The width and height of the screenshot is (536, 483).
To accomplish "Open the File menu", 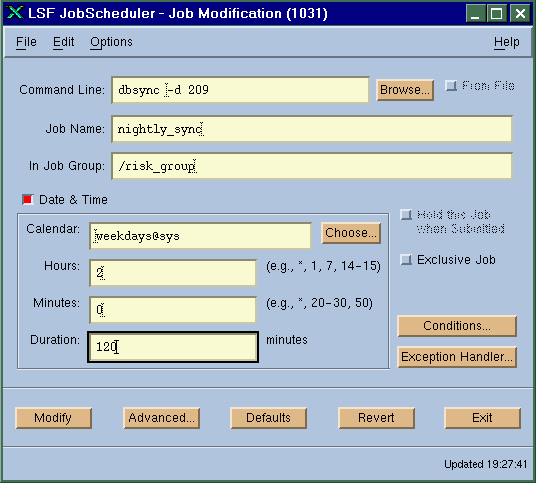I will pyautogui.click(x=26, y=42).
